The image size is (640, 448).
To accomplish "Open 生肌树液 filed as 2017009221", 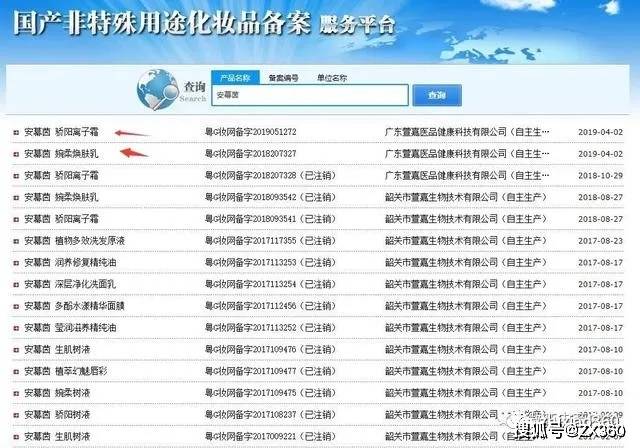I will (x=57, y=437).
